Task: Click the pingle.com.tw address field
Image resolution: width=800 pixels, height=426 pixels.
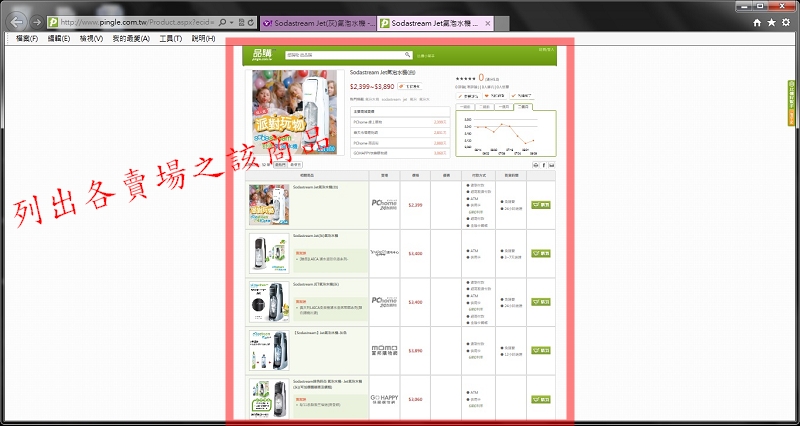Action: coord(138,22)
